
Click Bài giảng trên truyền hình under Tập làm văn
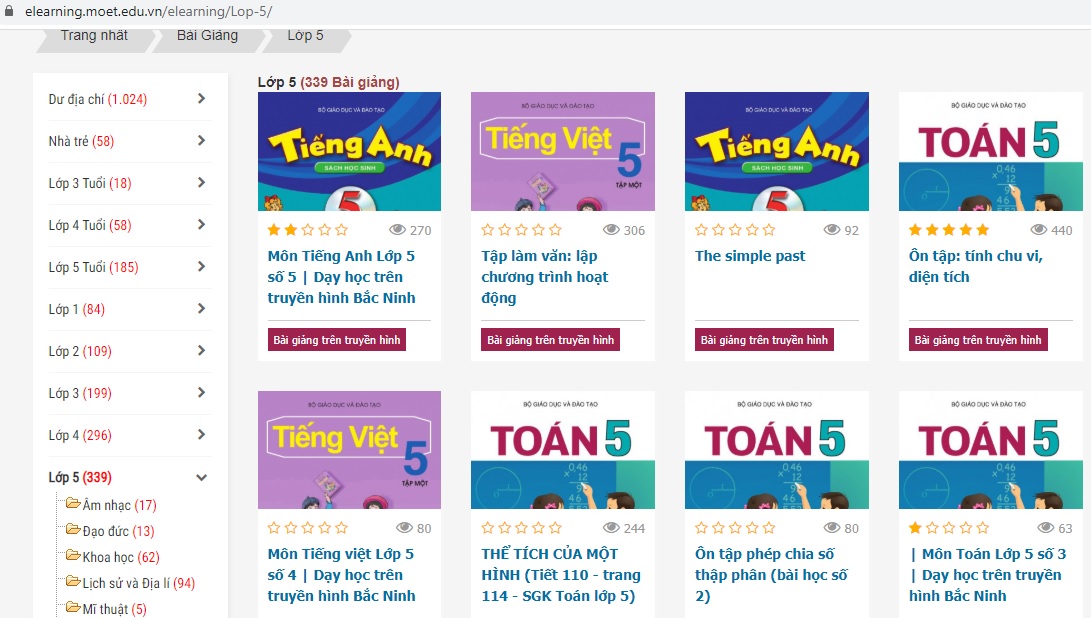550,340
